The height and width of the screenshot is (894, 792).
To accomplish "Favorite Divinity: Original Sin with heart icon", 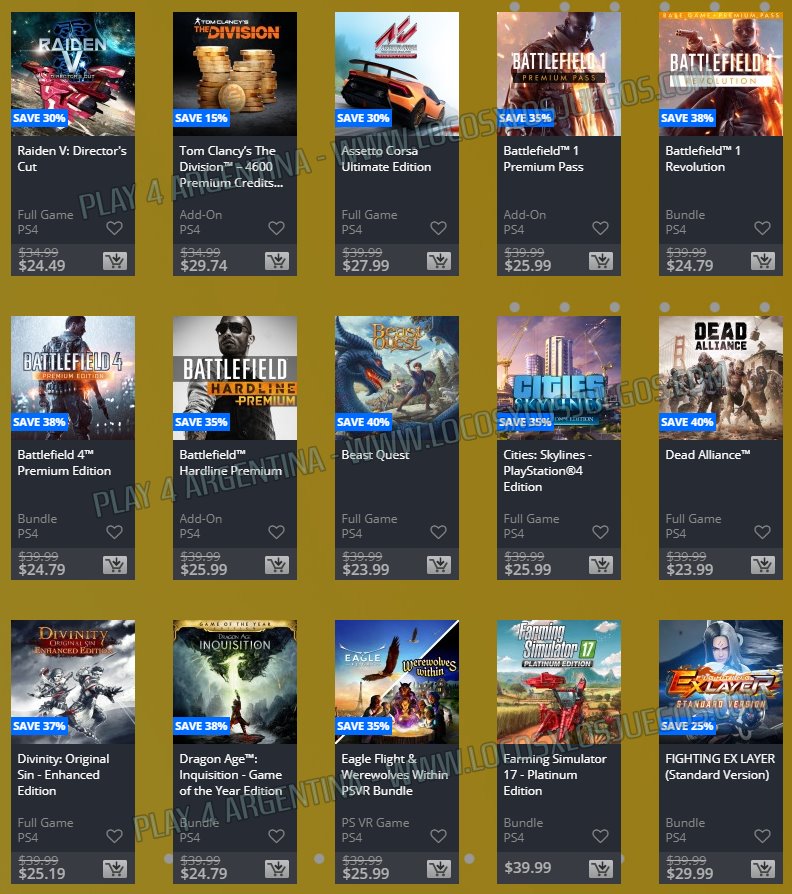I will [x=115, y=836].
